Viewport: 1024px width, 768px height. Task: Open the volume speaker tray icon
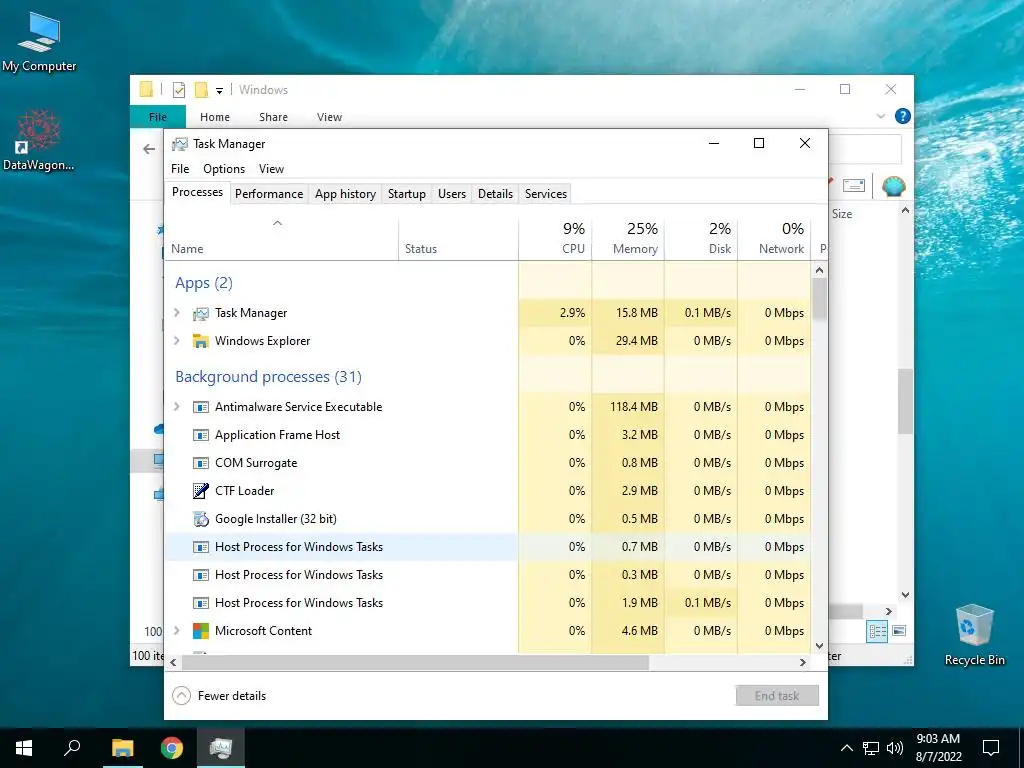895,748
